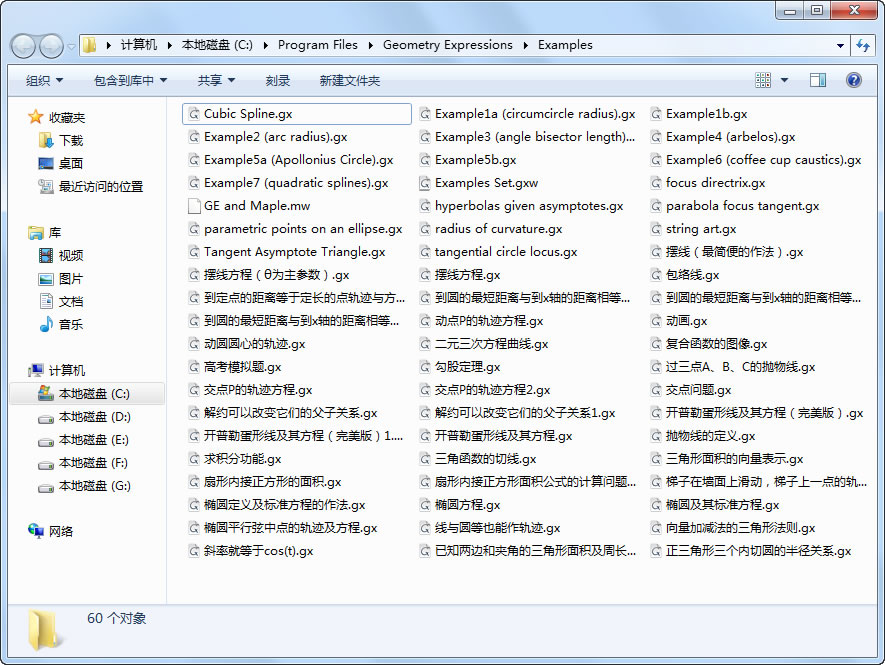885x665 pixels.
Task: Select the Program Files breadcrumb segment
Action: click(x=318, y=45)
